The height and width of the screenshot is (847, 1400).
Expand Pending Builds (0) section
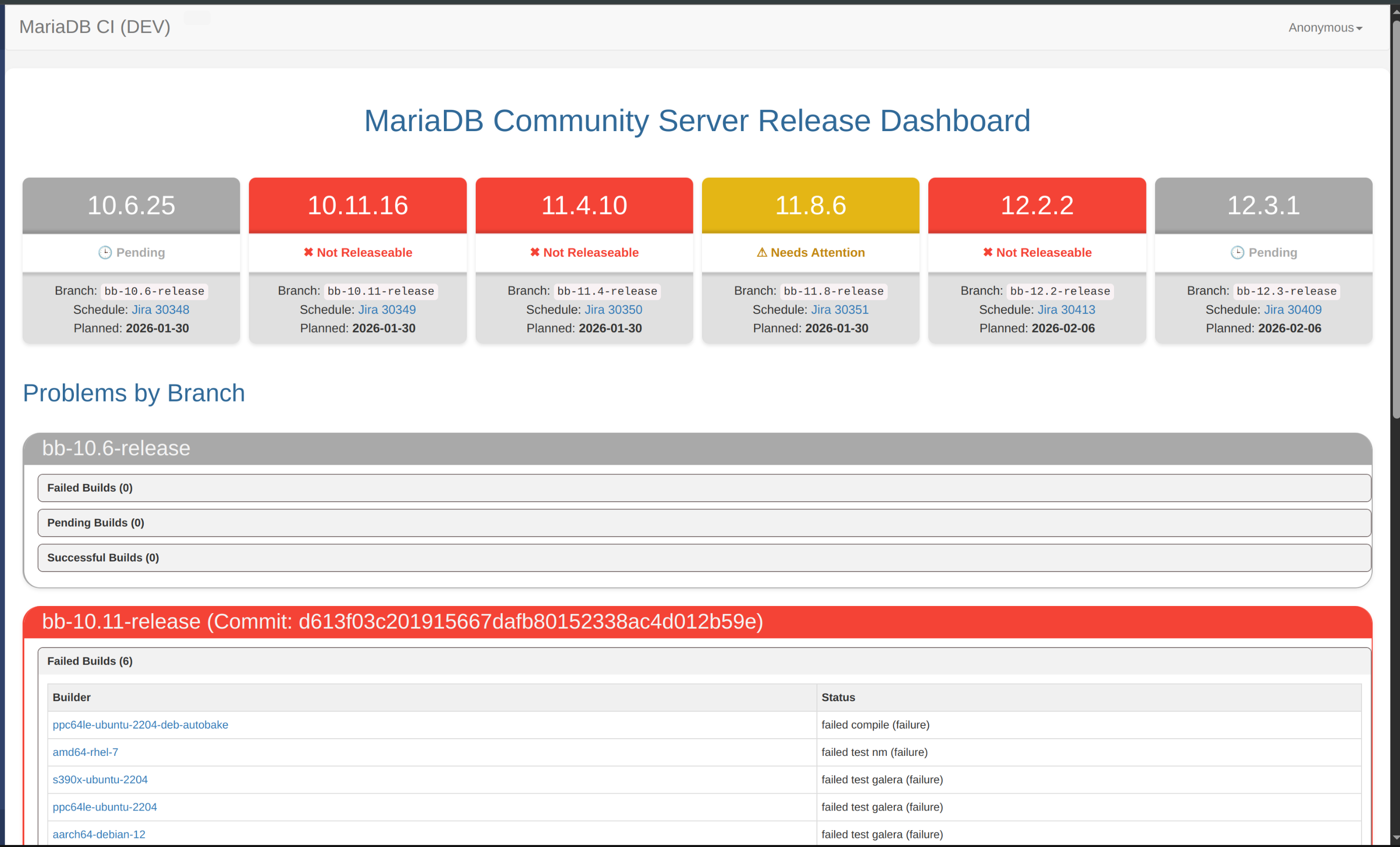96,522
